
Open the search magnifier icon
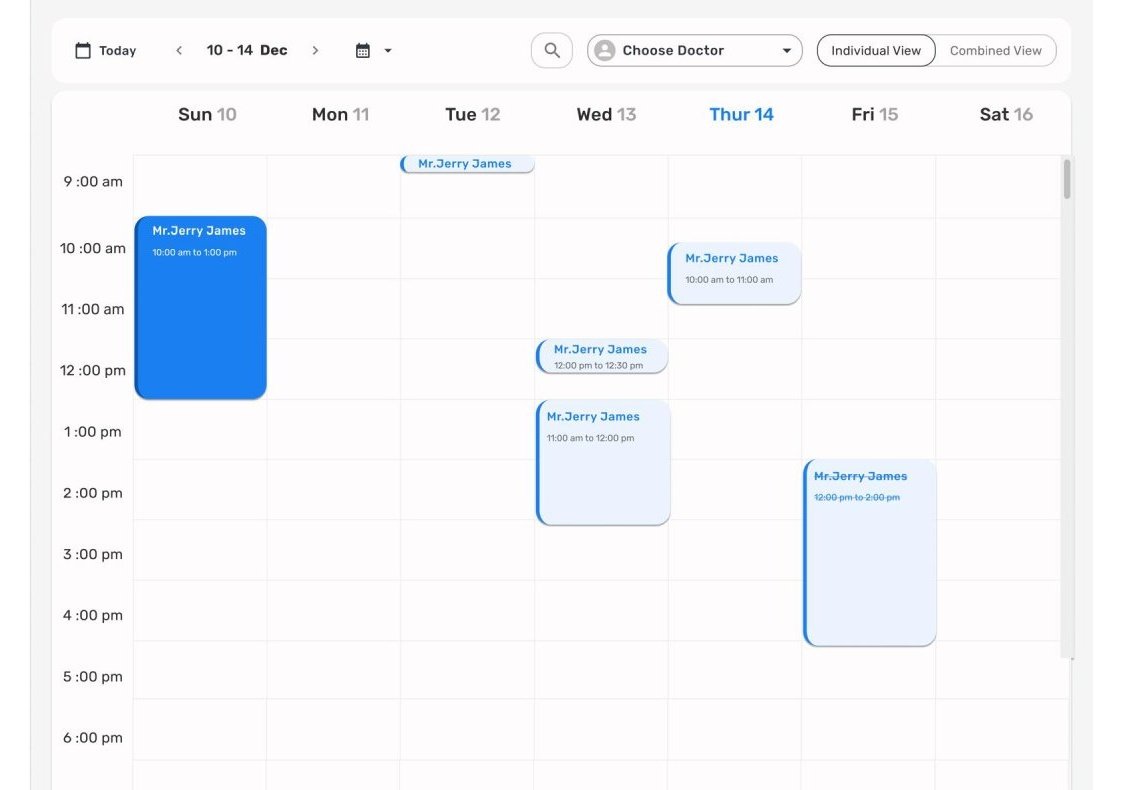(551, 49)
